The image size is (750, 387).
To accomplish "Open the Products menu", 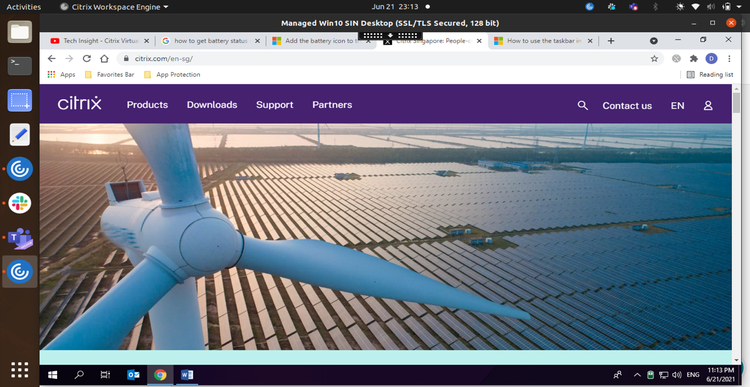I will pos(147,105).
